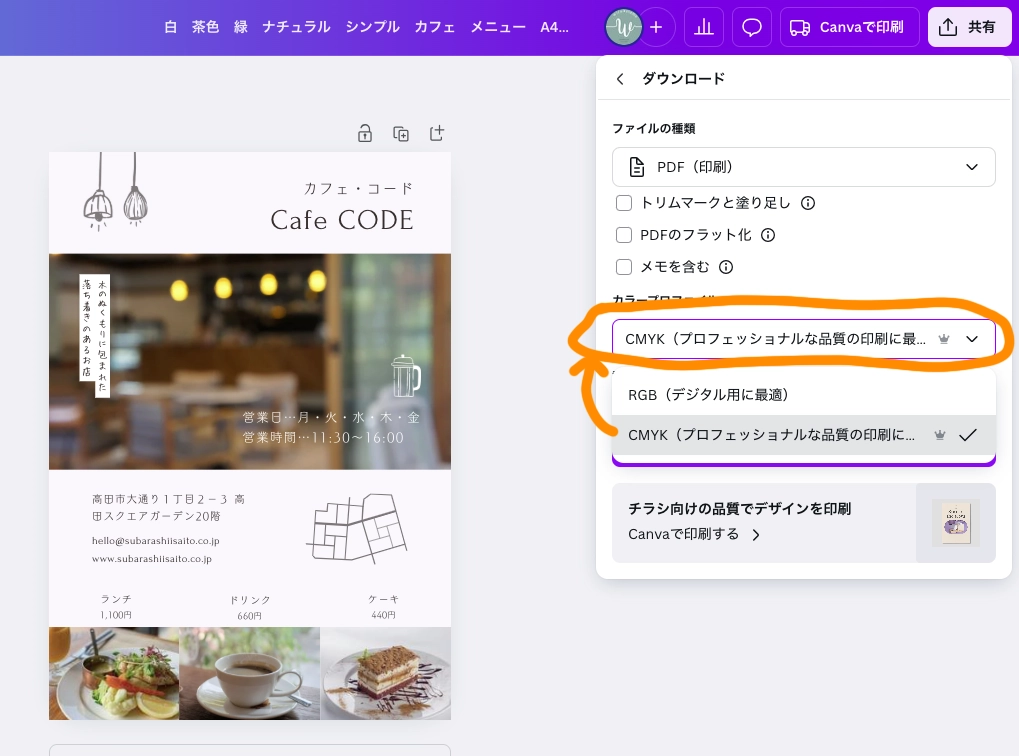Screen dimensions: 1019x756
Task: Open the CMYK color profile dropdown
Action: [x=803, y=339]
